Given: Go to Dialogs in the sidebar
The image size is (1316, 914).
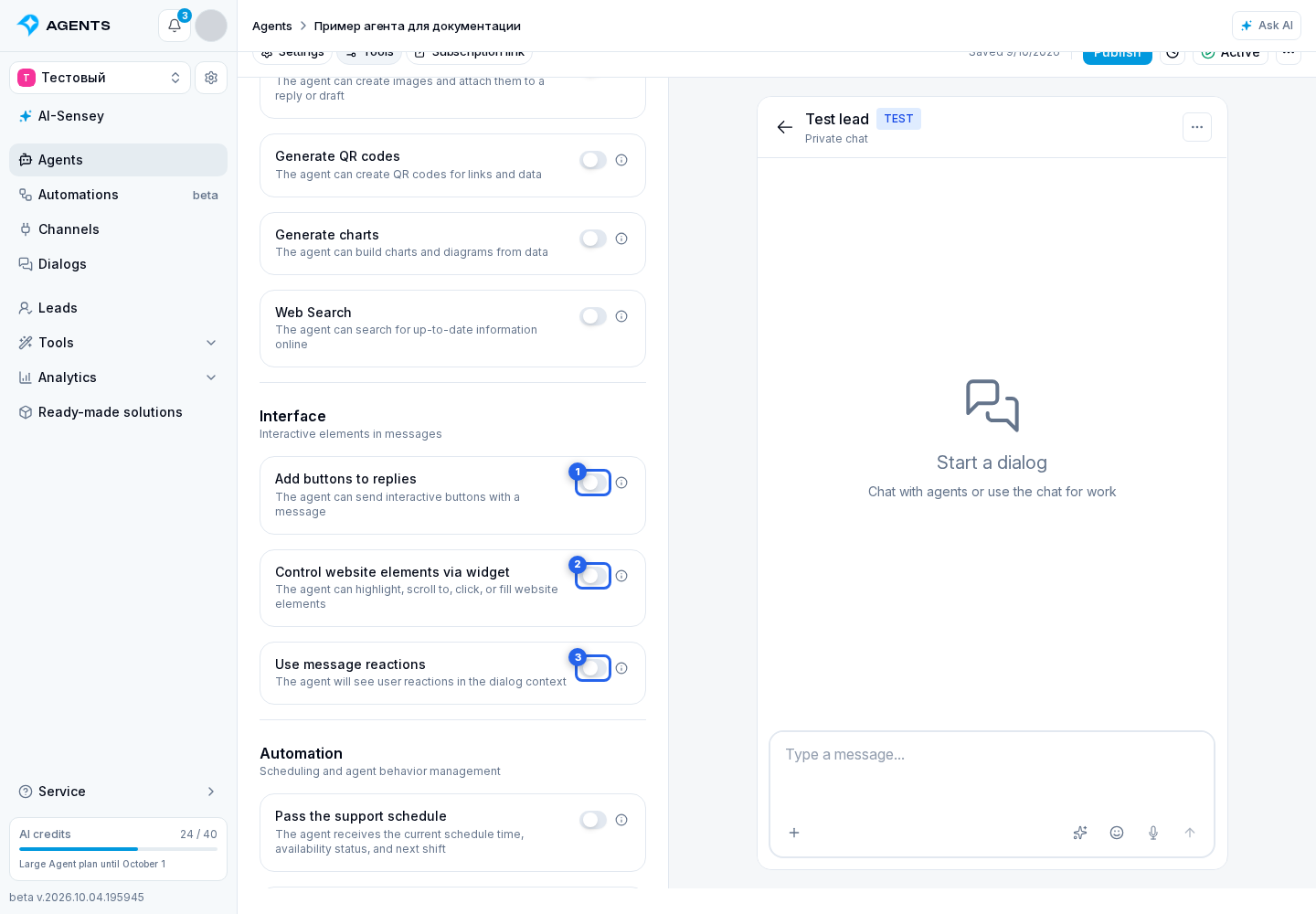Looking at the screenshot, I should coord(118,264).
